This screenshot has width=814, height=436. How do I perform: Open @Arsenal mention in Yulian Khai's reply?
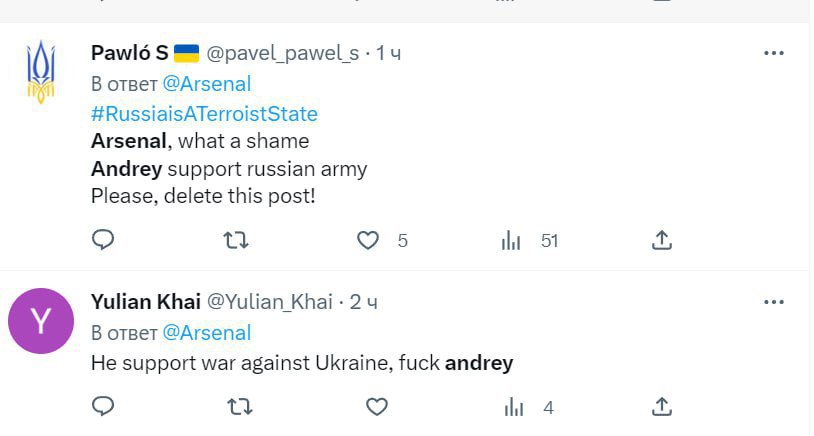[206, 332]
